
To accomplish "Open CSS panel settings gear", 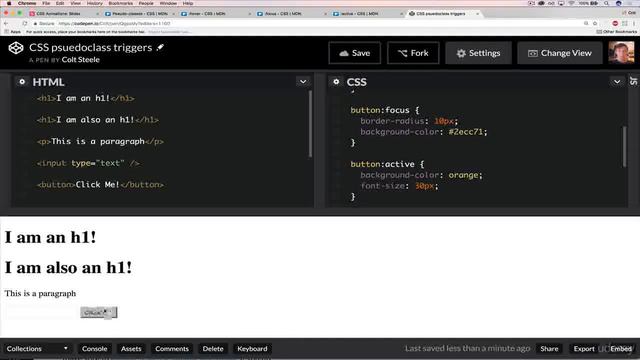I will (x=336, y=82).
